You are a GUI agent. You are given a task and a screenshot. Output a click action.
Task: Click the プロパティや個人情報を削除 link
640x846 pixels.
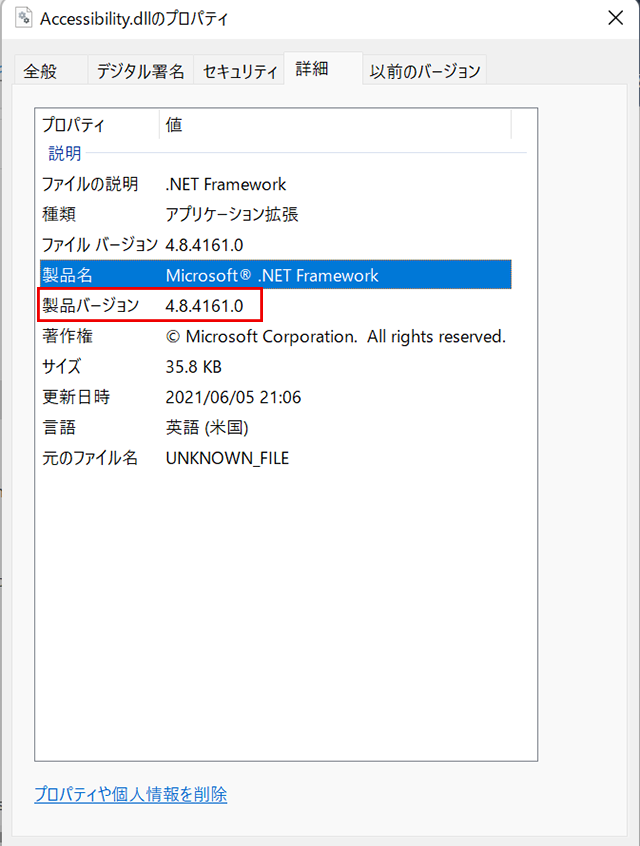(x=131, y=794)
